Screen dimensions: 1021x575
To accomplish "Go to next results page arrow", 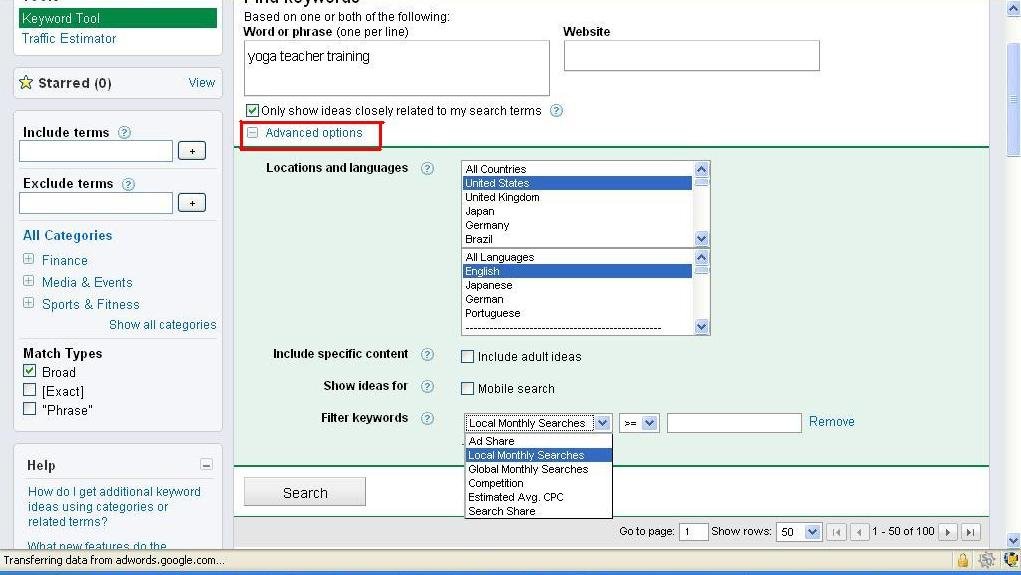I will (948, 532).
